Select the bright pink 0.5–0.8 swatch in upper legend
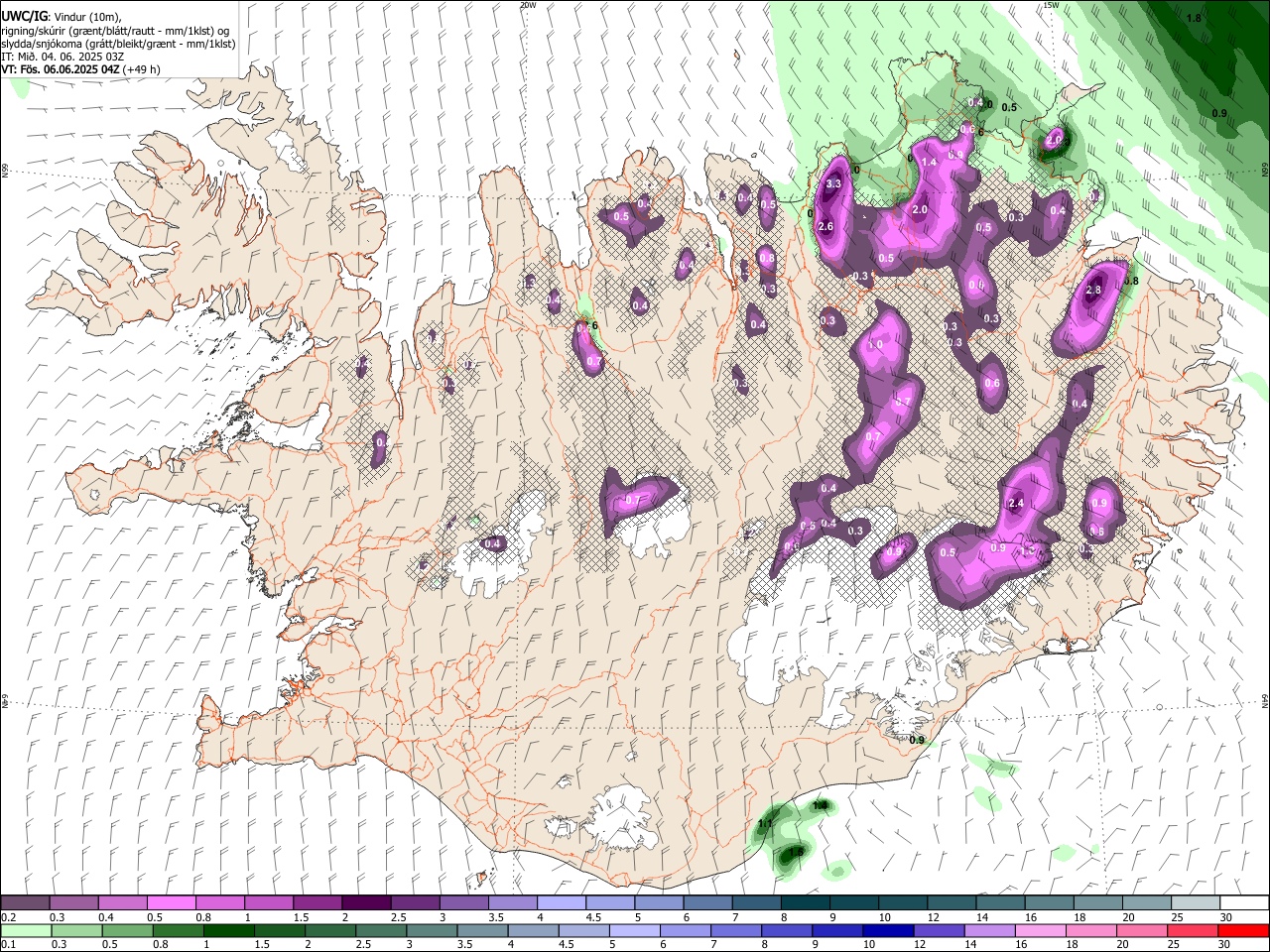 (171, 902)
